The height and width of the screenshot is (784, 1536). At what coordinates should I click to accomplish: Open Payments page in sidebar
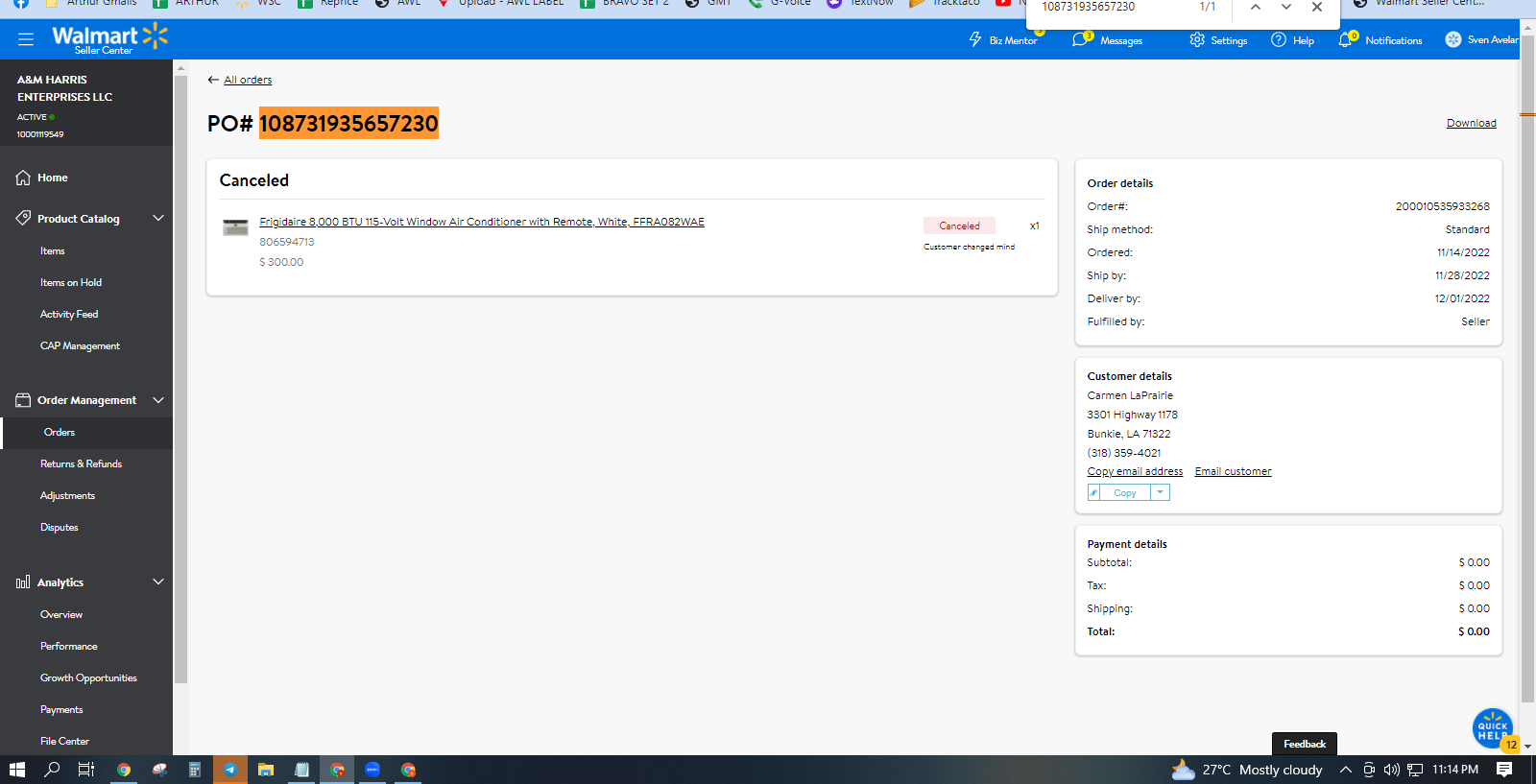pyautogui.click(x=61, y=710)
